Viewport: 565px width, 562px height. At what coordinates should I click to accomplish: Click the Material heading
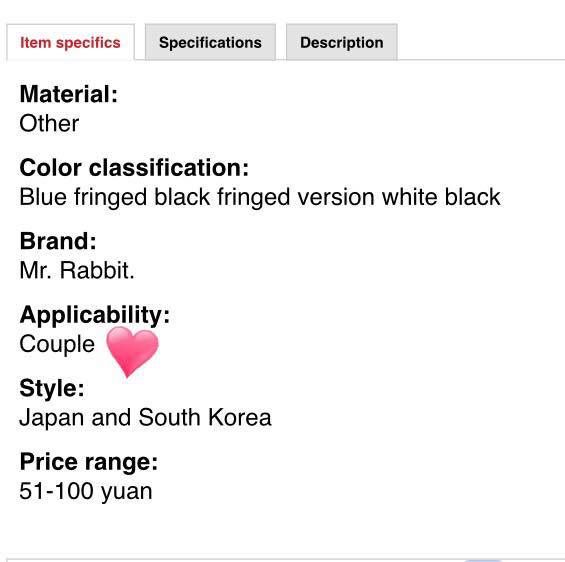(69, 94)
